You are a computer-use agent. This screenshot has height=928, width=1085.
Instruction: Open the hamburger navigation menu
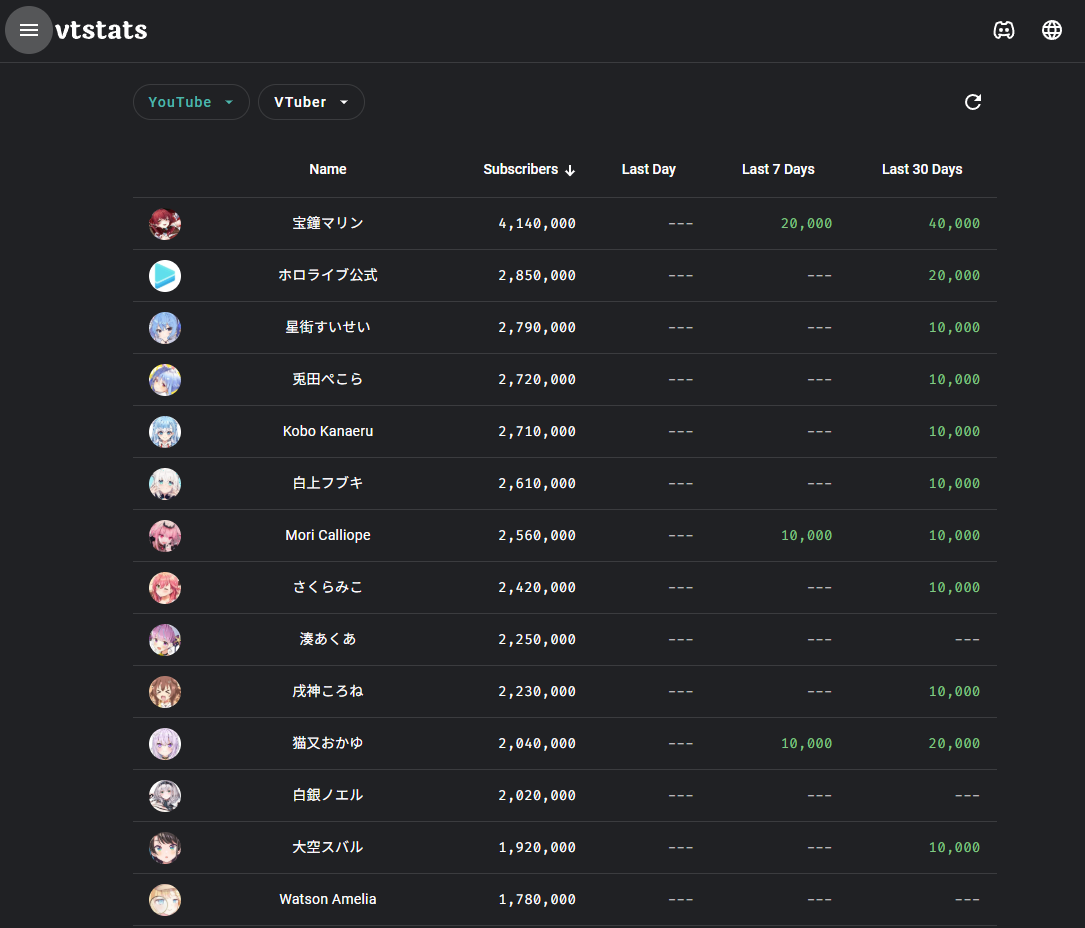[x=28, y=30]
